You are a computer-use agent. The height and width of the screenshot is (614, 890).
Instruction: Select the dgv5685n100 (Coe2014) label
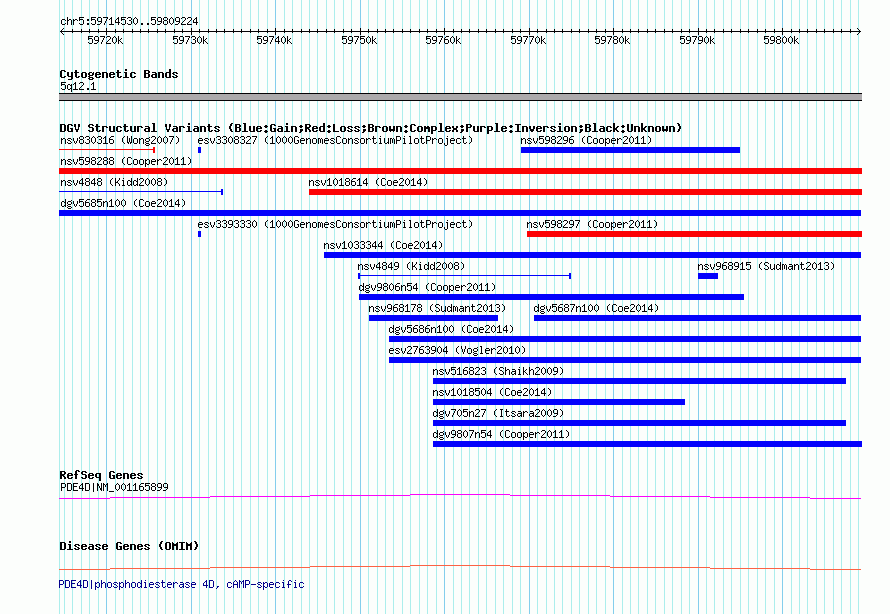(x=123, y=203)
